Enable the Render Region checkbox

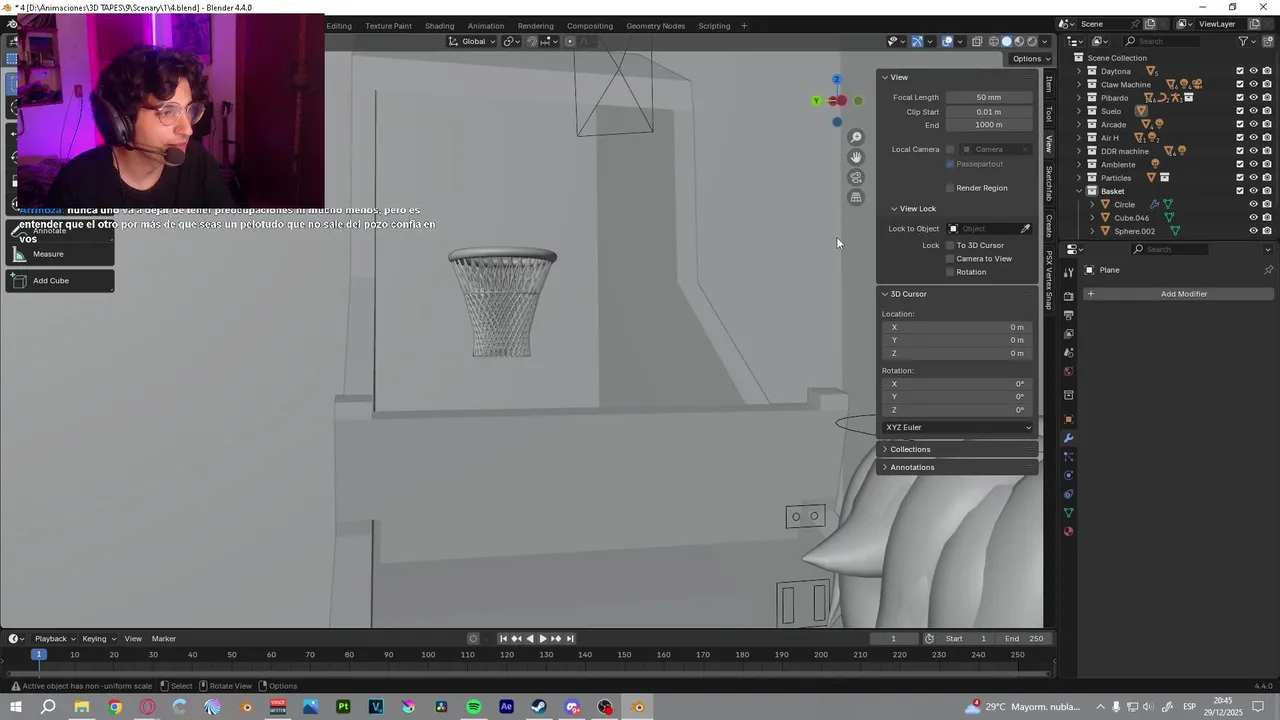click(x=950, y=188)
